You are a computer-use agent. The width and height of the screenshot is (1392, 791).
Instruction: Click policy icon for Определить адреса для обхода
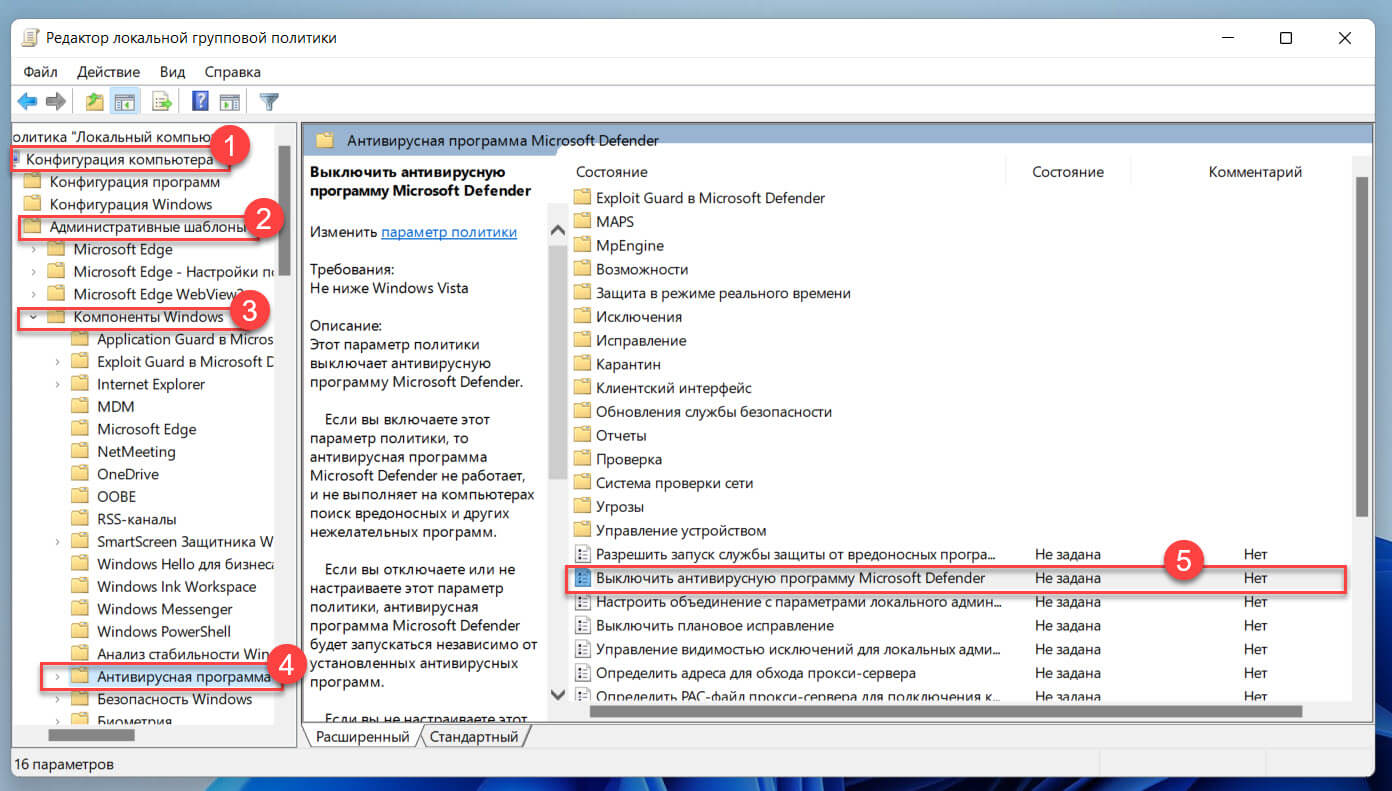583,673
